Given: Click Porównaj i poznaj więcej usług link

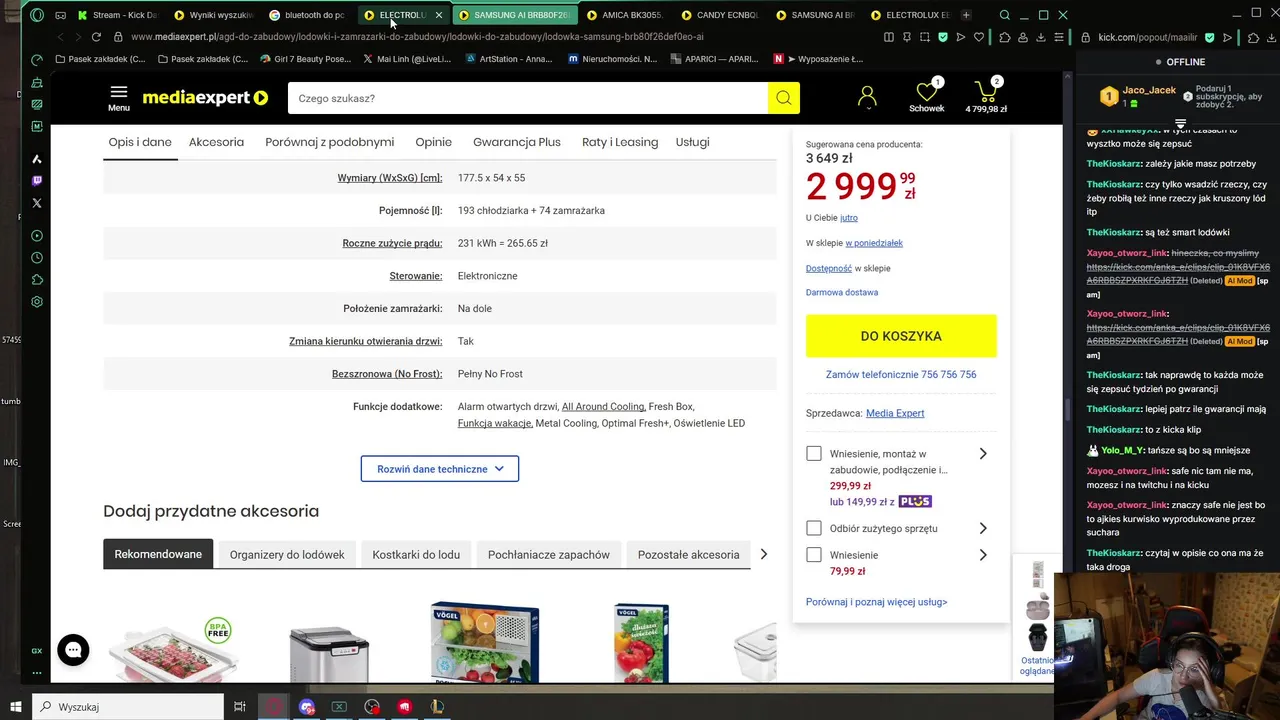Looking at the screenshot, I should point(877,602).
